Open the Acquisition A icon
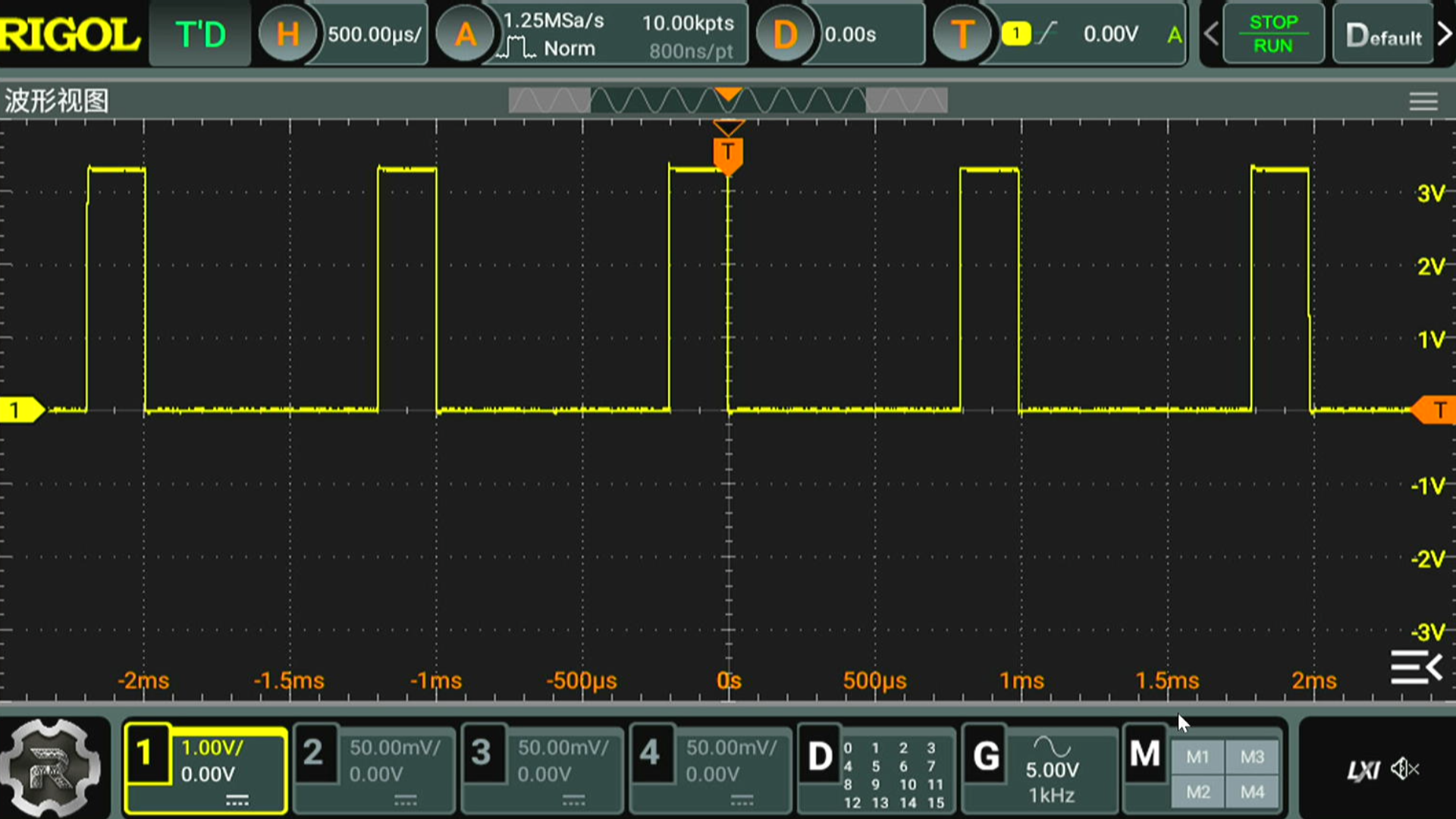 coord(466,34)
